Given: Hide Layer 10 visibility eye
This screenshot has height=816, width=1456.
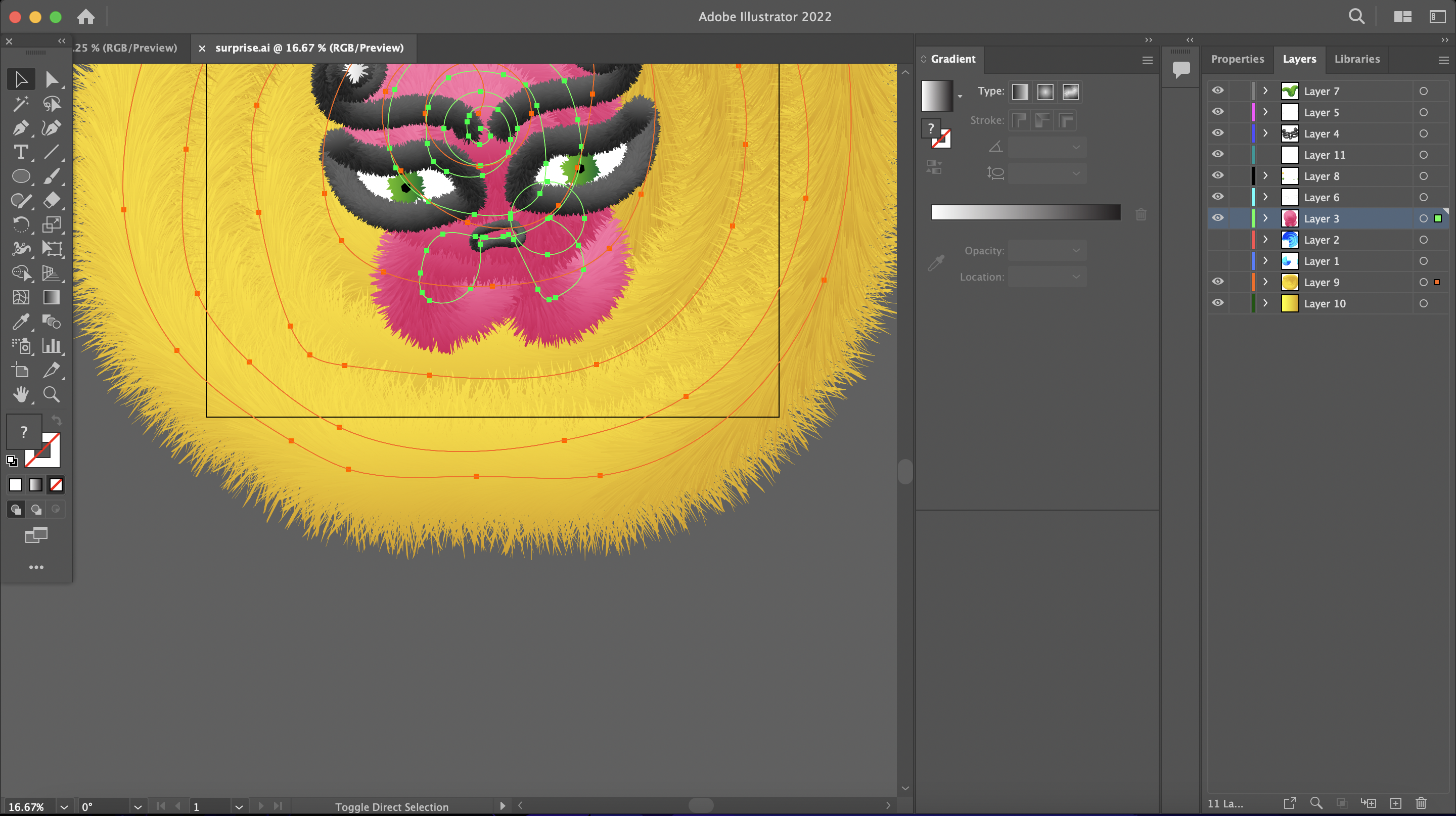Looking at the screenshot, I should point(1217,303).
